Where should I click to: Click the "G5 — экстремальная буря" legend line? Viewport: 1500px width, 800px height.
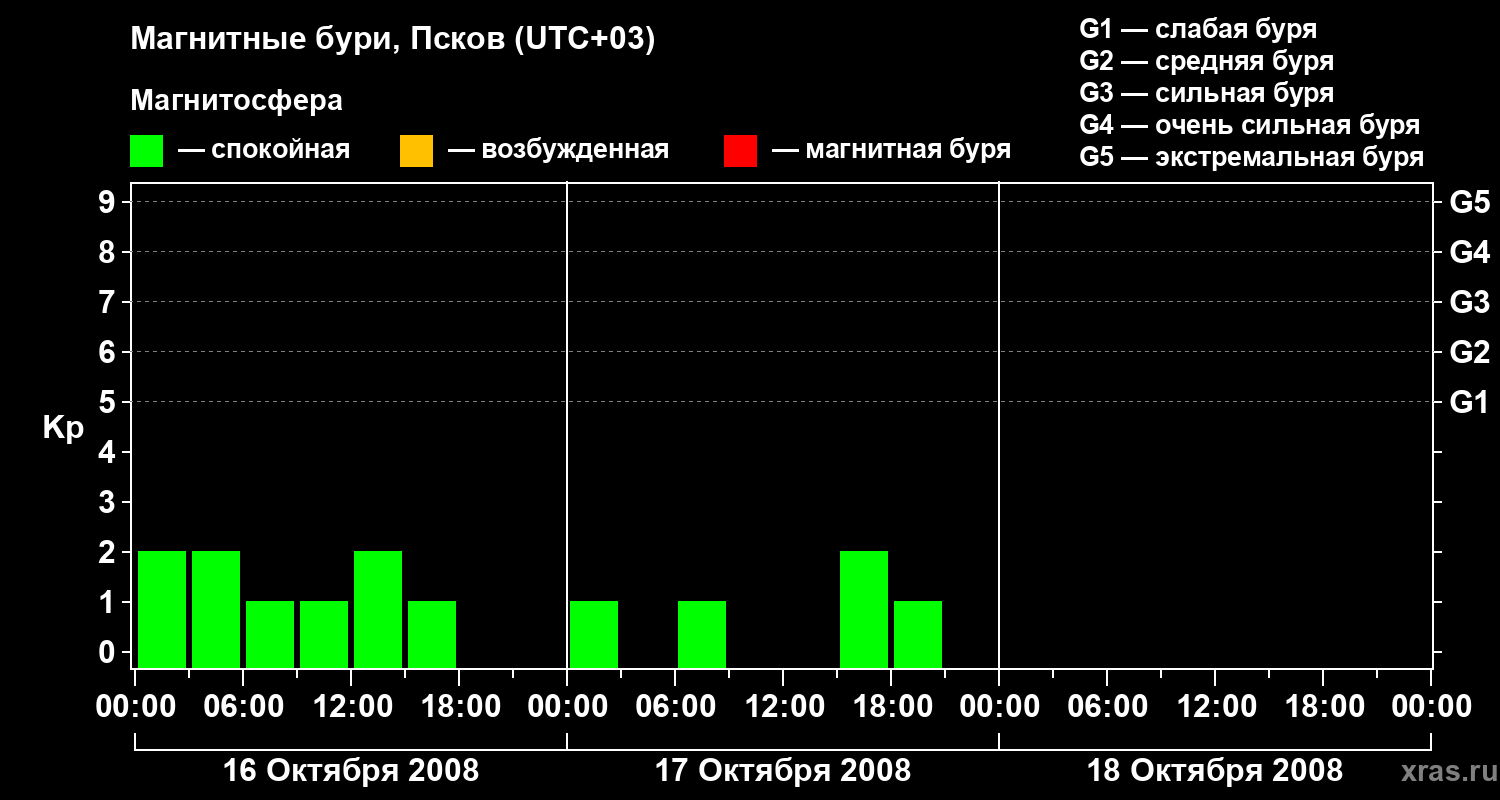(1251, 157)
